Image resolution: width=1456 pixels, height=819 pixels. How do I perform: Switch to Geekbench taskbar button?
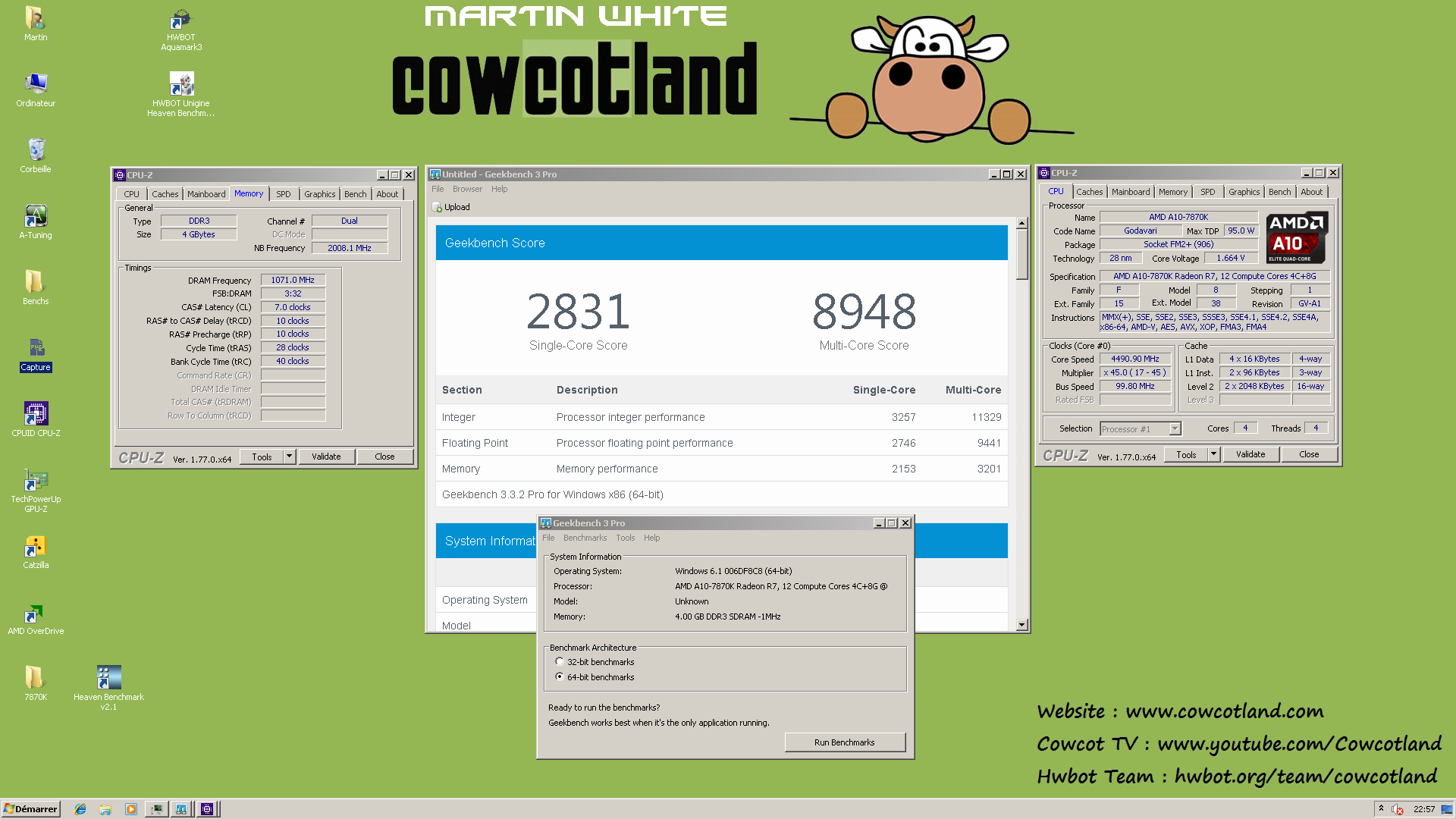point(181,809)
